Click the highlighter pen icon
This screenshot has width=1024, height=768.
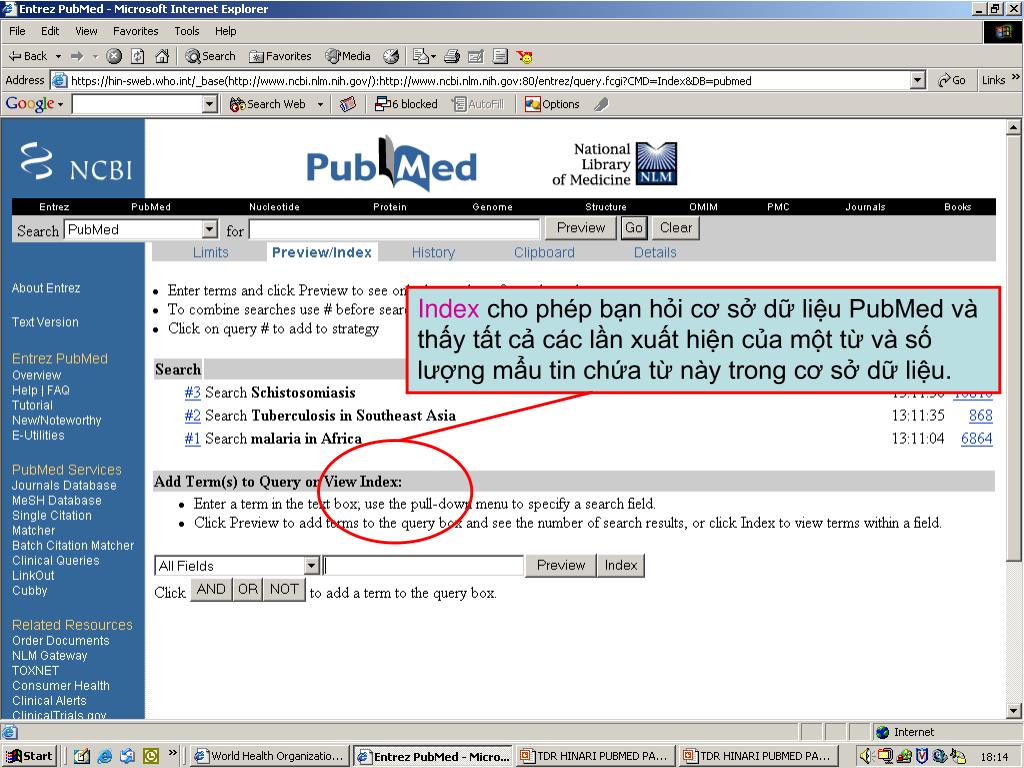click(601, 104)
